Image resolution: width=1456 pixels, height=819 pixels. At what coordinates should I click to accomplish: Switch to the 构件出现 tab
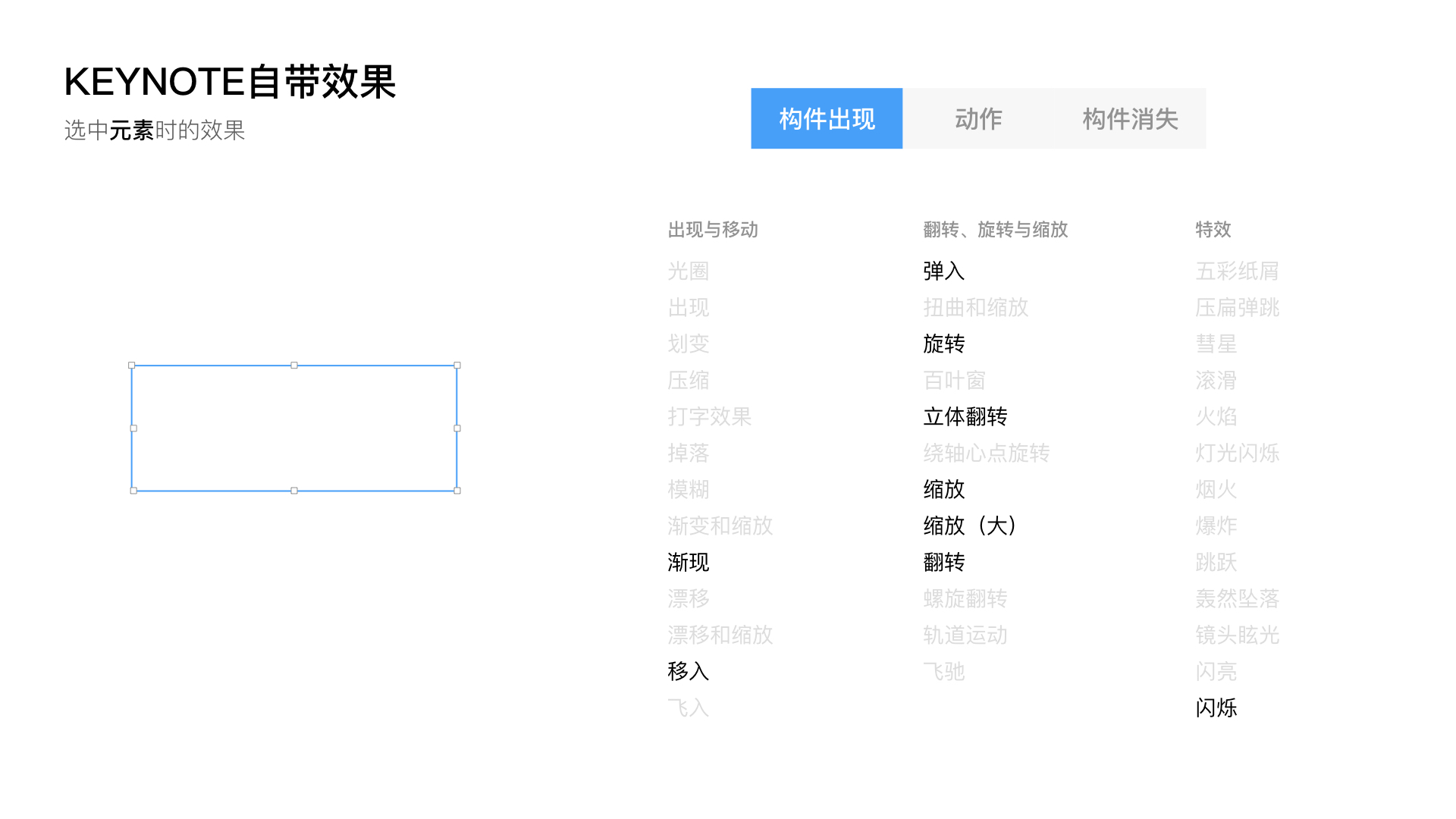click(827, 118)
